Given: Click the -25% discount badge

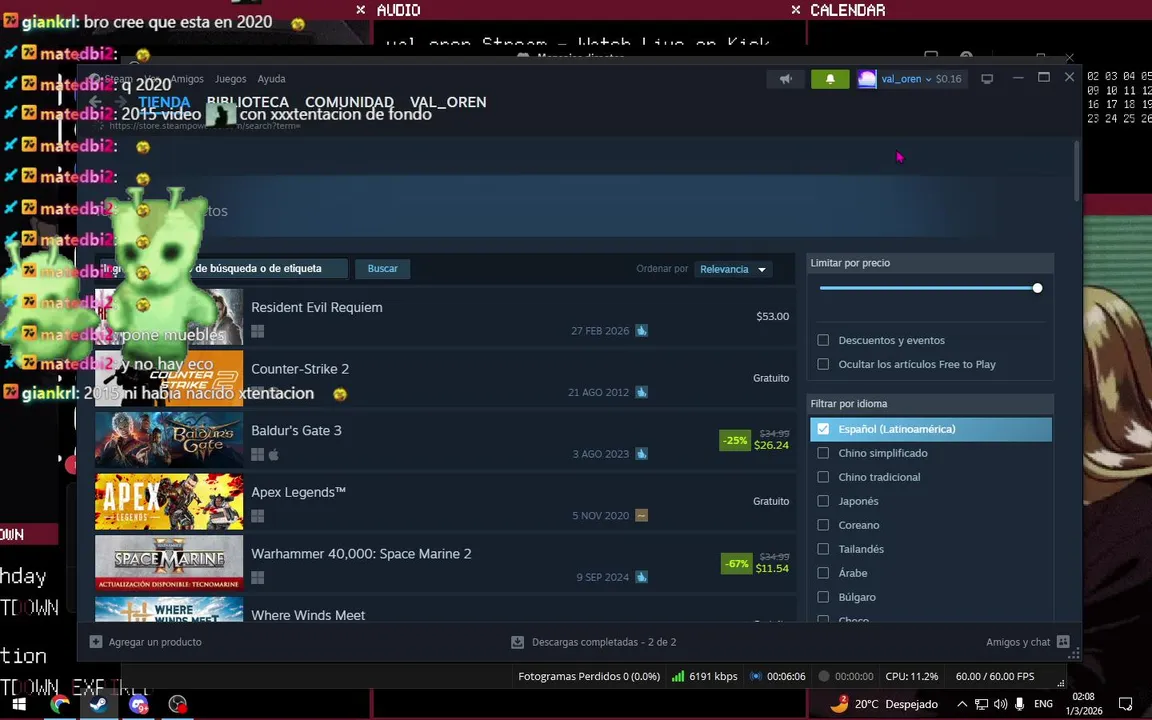Looking at the screenshot, I should coord(735,441).
